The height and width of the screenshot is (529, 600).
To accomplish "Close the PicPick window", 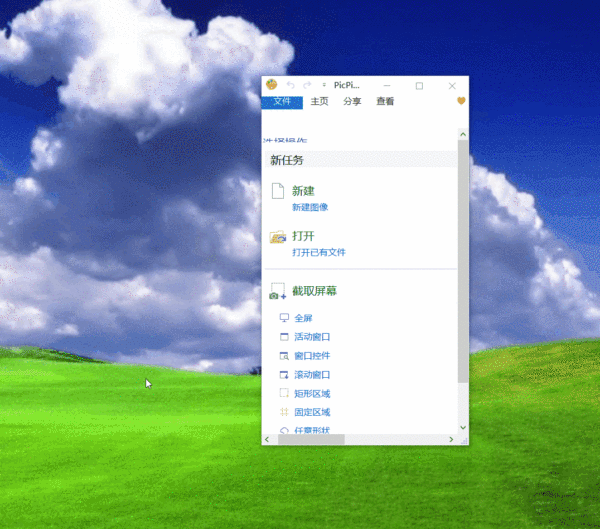I will tap(452, 86).
